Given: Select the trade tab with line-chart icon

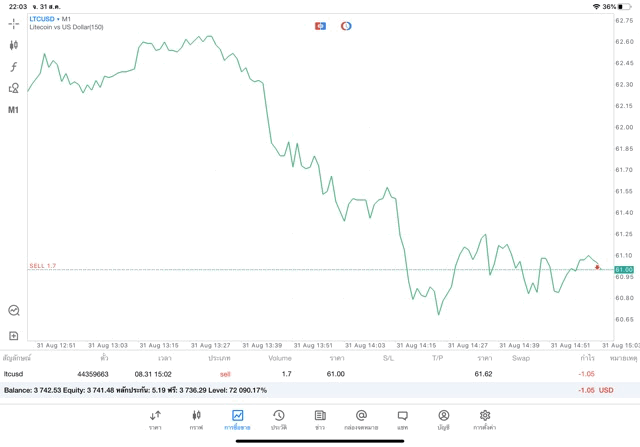Looking at the screenshot, I should click(237, 419).
